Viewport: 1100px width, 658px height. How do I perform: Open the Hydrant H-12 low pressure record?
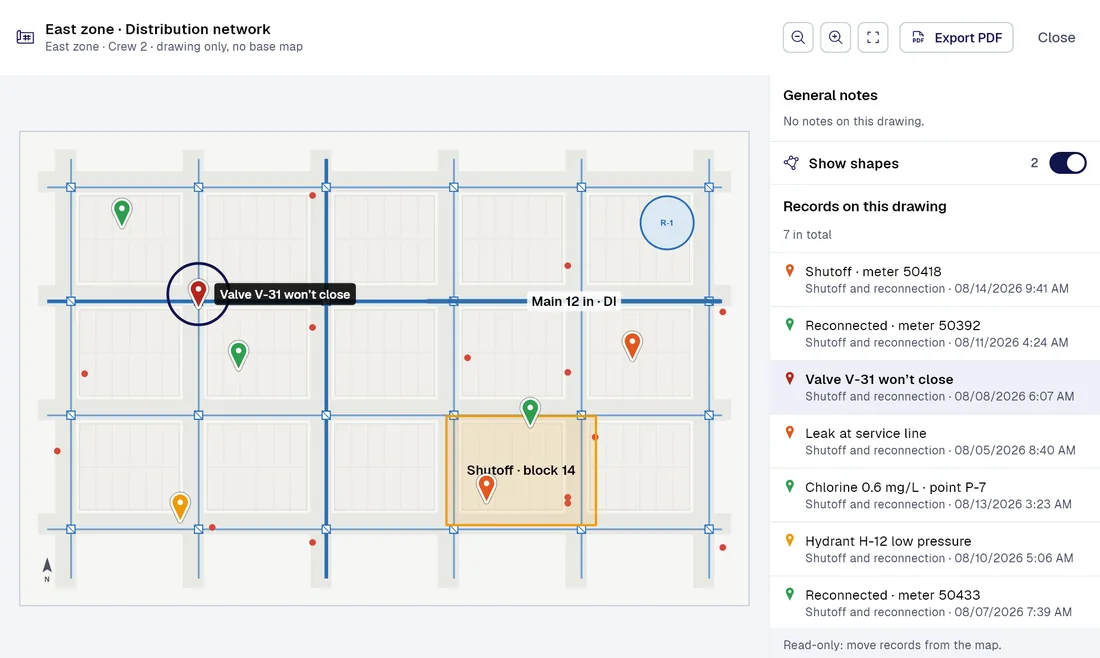pyautogui.click(x=934, y=549)
